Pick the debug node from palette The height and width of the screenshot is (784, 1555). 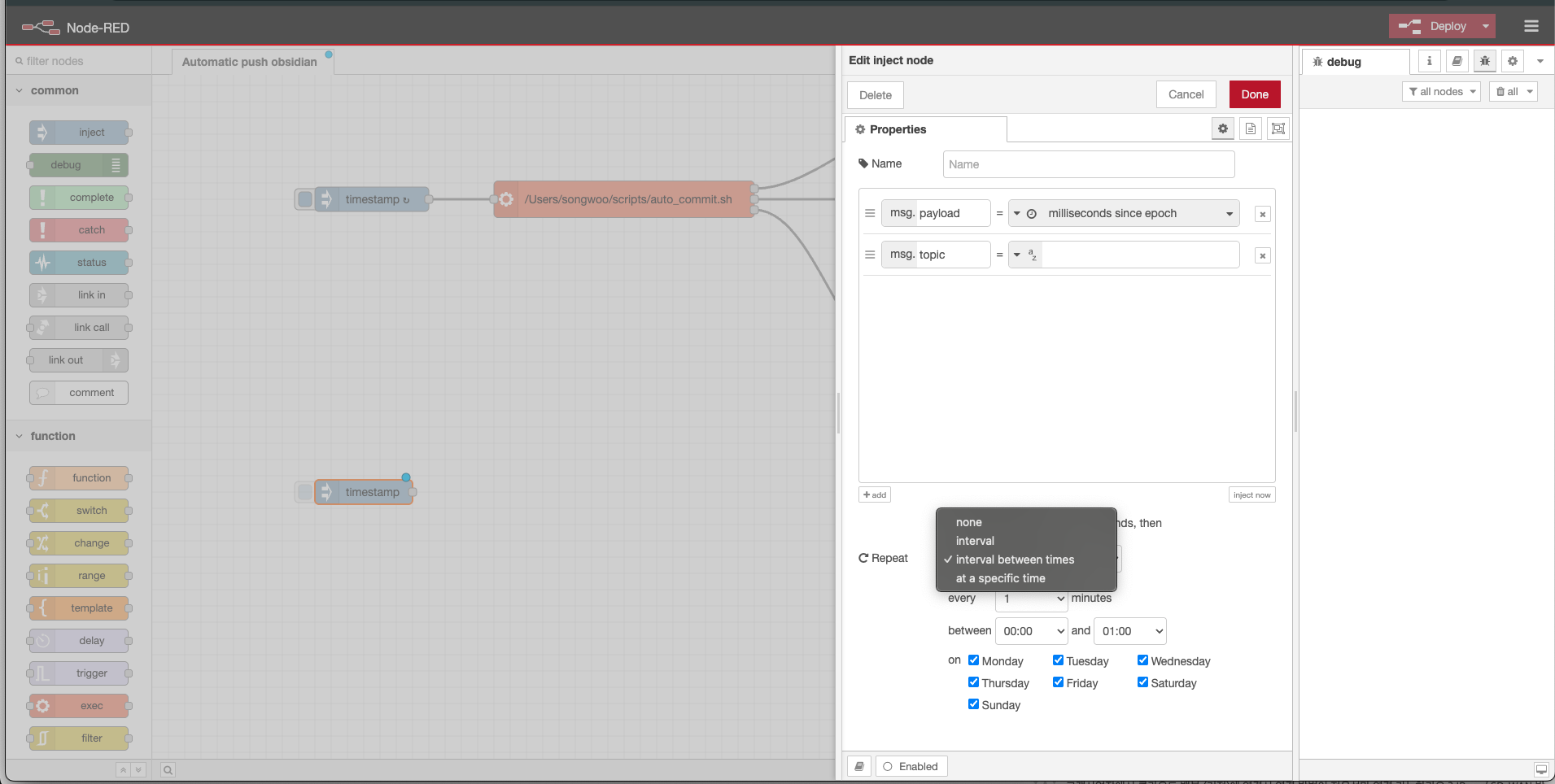click(x=79, y=165)
